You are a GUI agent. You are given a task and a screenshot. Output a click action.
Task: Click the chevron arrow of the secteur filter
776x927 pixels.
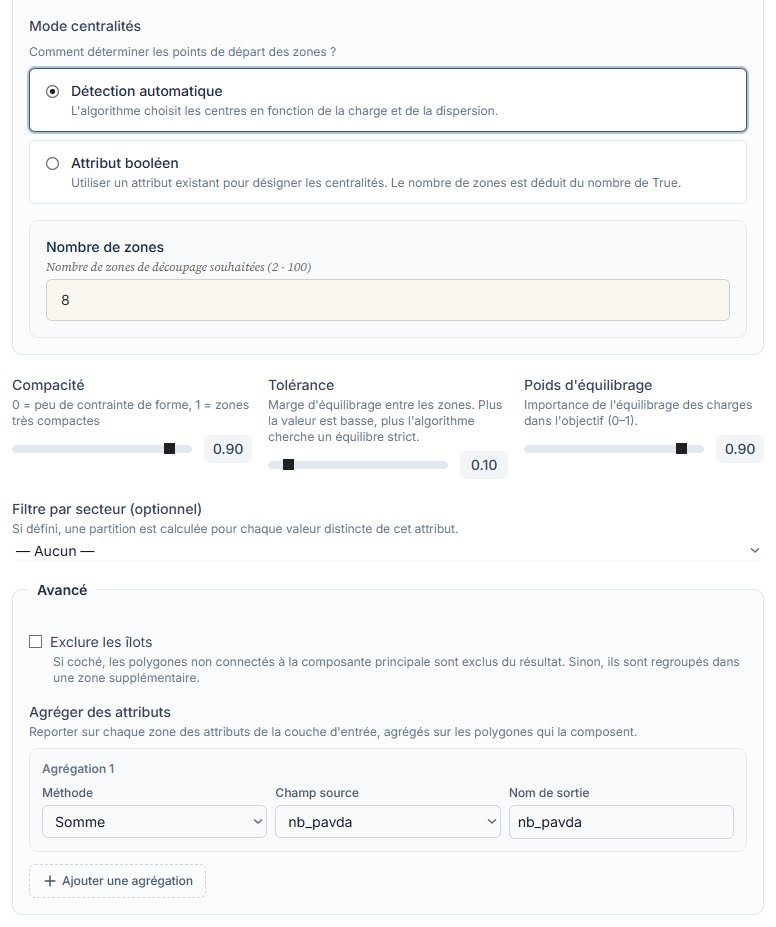(x=755, y=551)
